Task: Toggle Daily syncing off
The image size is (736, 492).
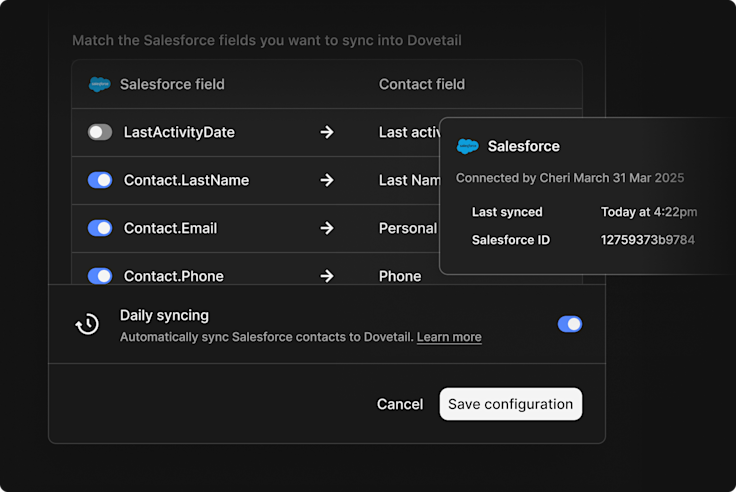Action: coord(570,324)
